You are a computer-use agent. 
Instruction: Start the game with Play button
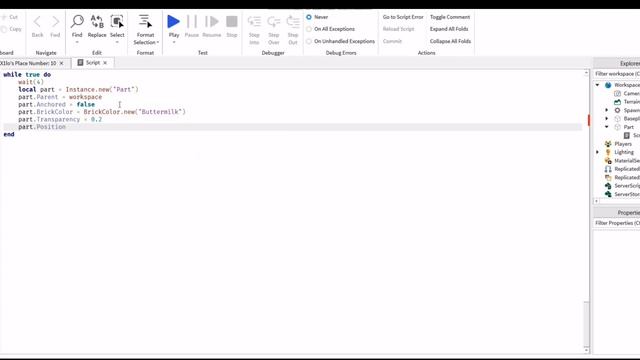[173, 22]
